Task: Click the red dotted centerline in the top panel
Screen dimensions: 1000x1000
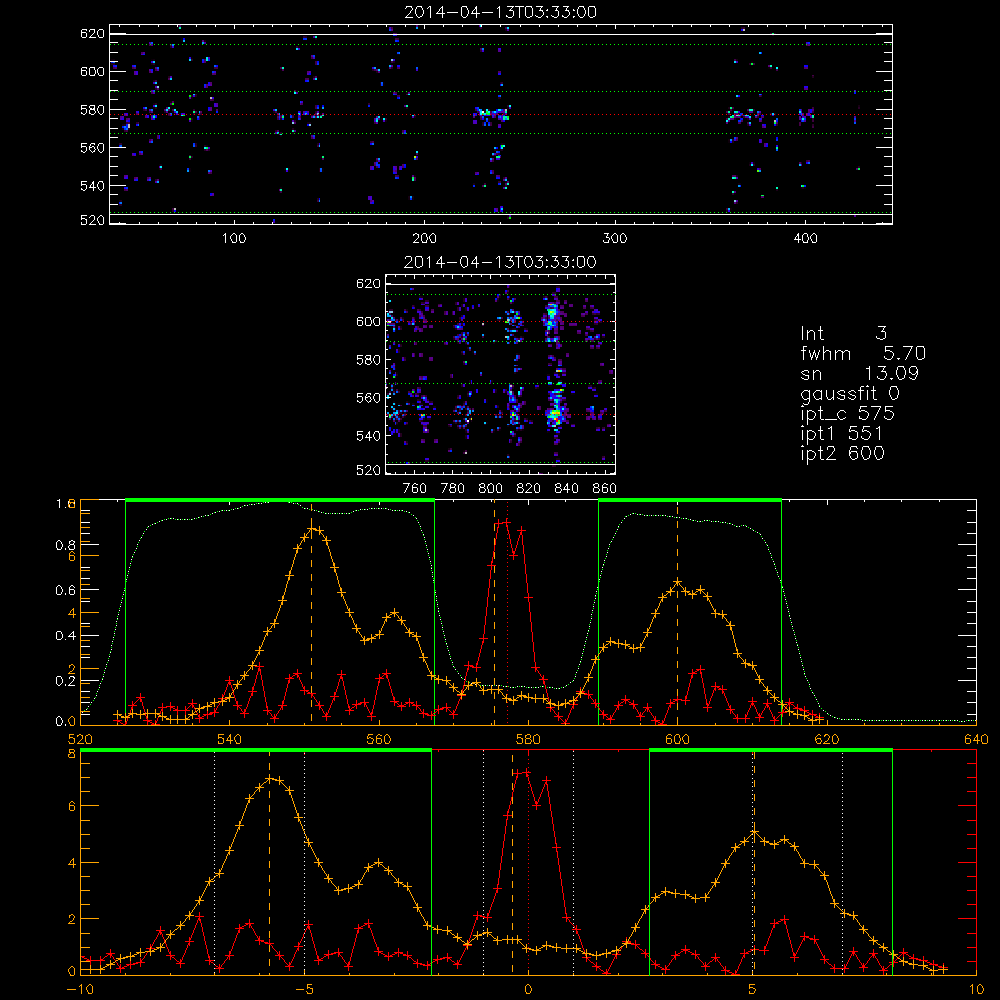Action: [501, 114]
